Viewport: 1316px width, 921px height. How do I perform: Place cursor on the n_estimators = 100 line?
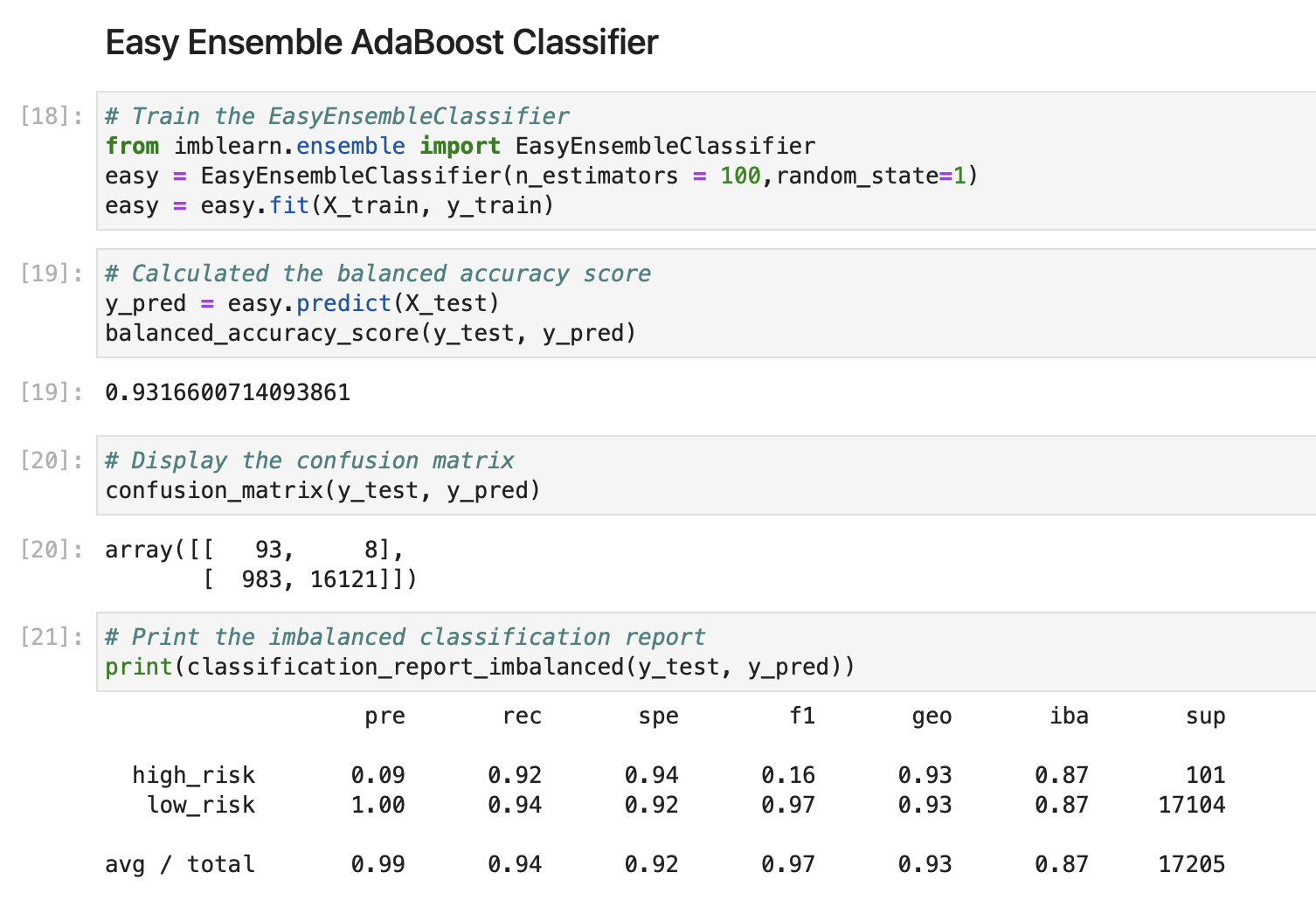point(542,176)
